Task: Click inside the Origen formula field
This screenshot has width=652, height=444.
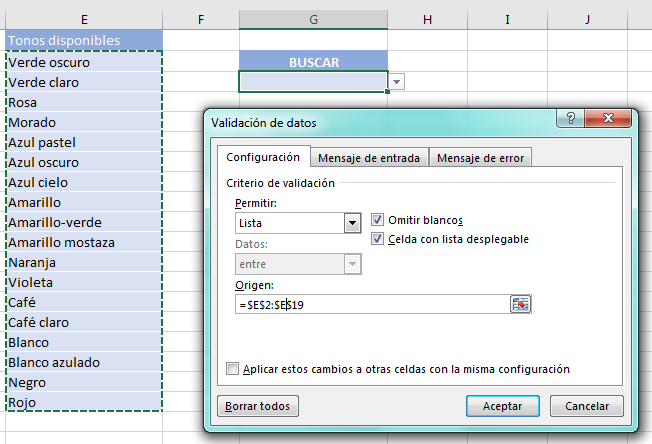Action: click(x=370, y=305)
